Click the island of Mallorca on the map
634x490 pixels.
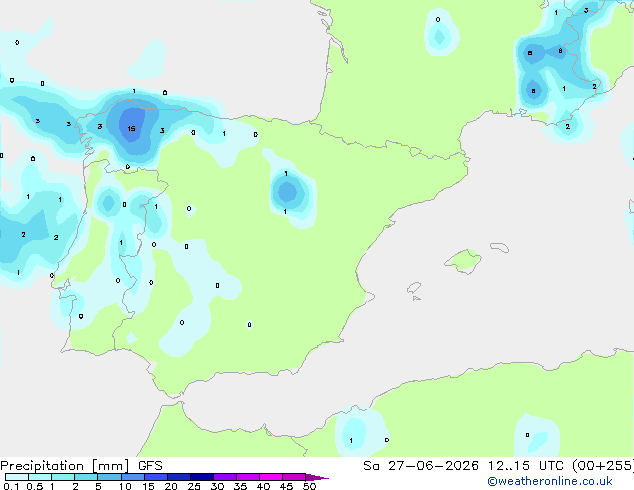coord(463,262)
